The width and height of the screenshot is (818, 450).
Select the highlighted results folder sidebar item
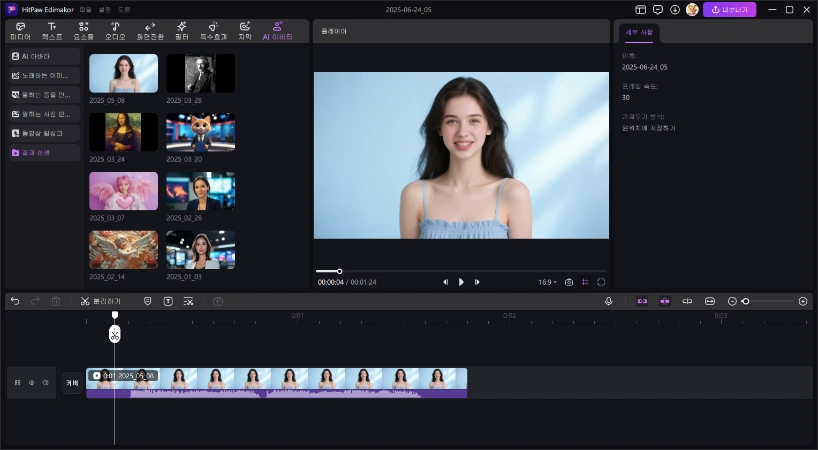[x=44, y=153]
